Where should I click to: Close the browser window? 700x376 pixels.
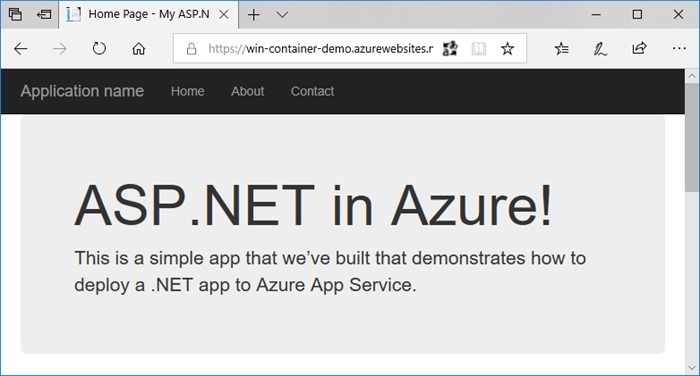pos(678,15)
